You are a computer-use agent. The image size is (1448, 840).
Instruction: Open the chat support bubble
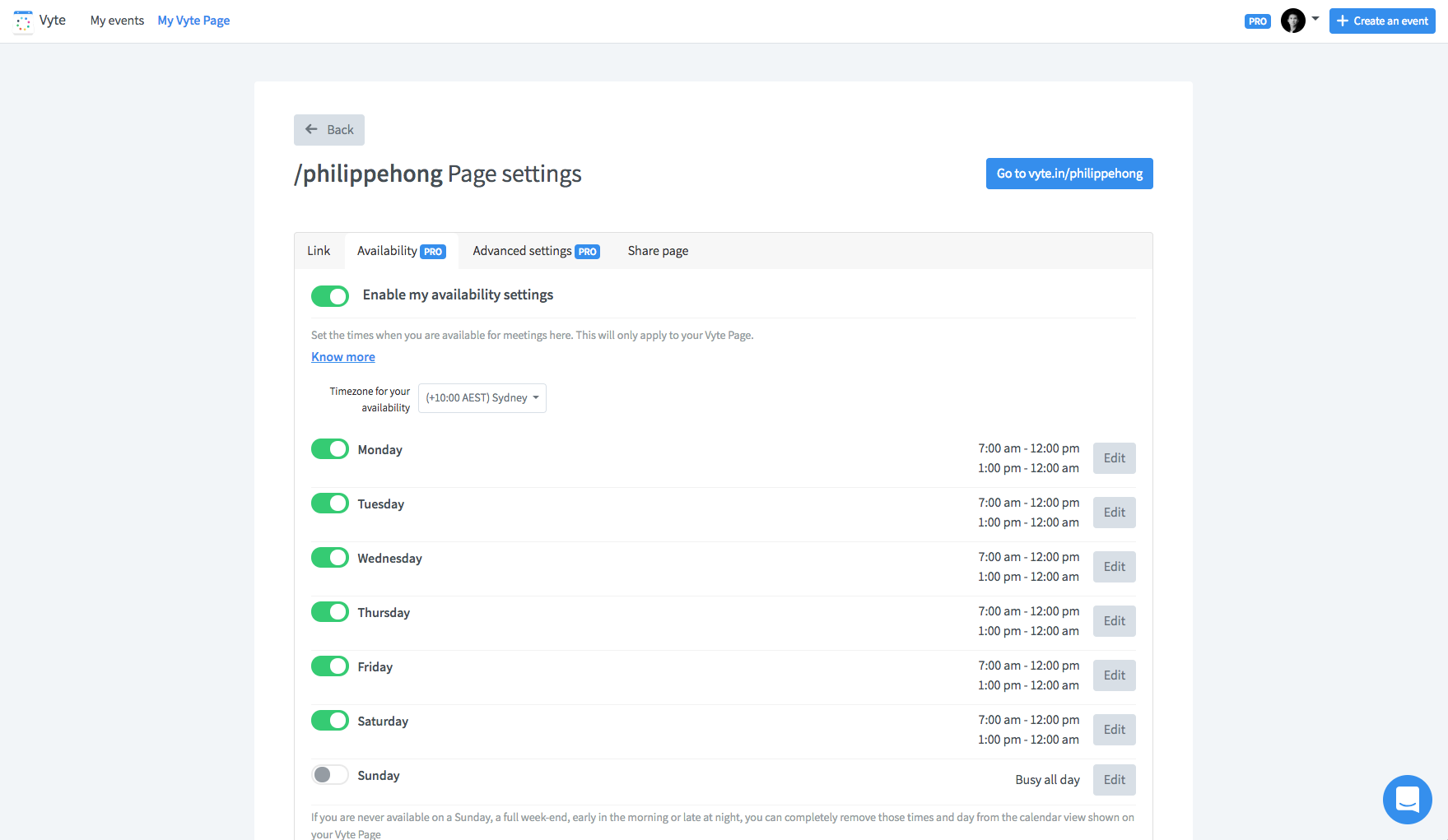pos(1407,799)
